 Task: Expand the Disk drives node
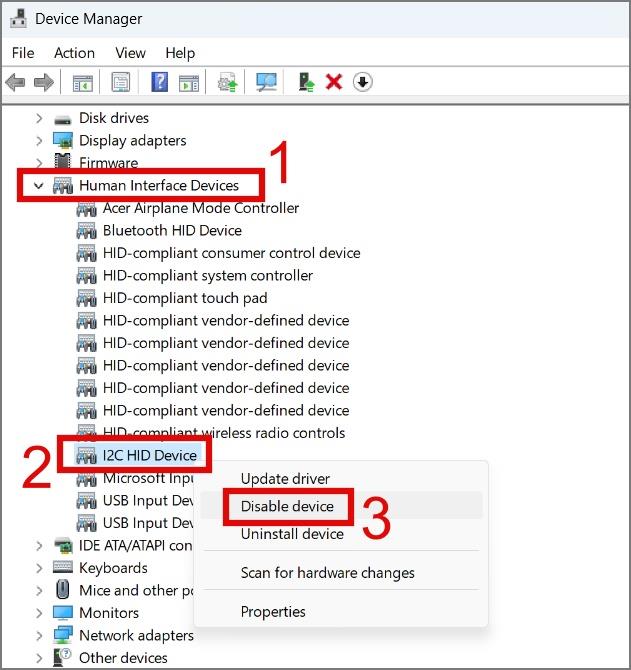[x=39, y=118]
